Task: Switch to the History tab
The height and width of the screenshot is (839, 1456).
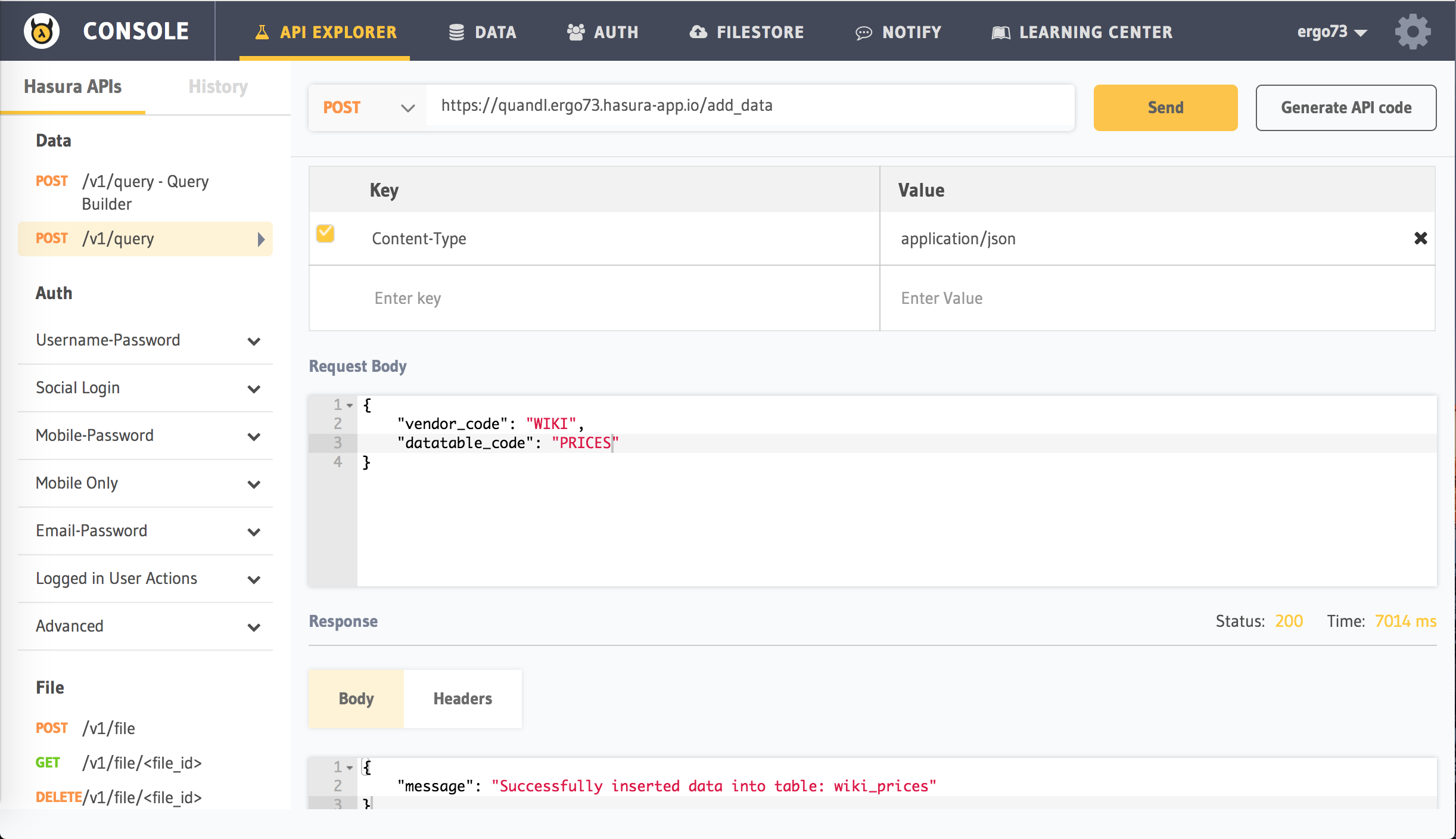Action: pyautogui.click(x=218, y=87)
